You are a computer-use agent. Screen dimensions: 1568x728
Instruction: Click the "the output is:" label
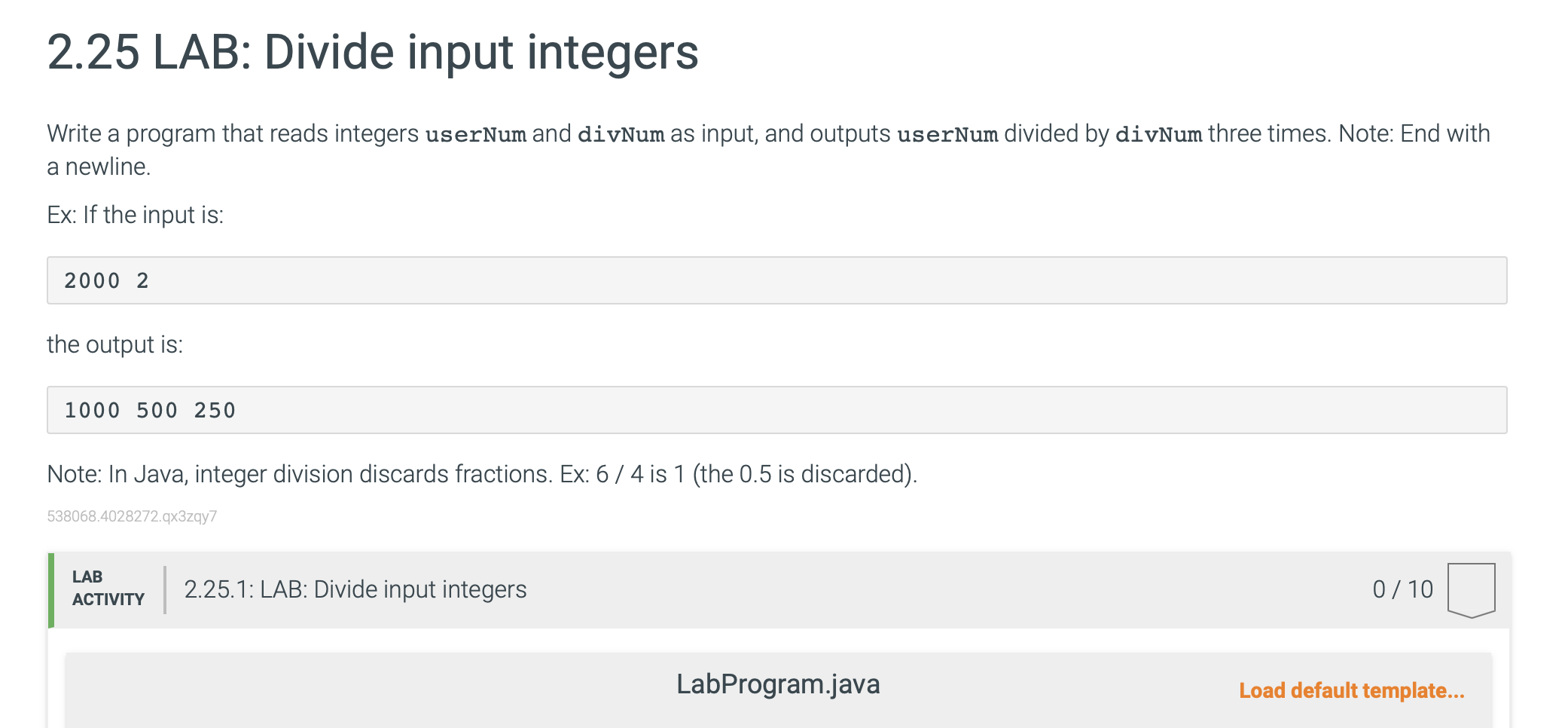click(x=114, y=344)
